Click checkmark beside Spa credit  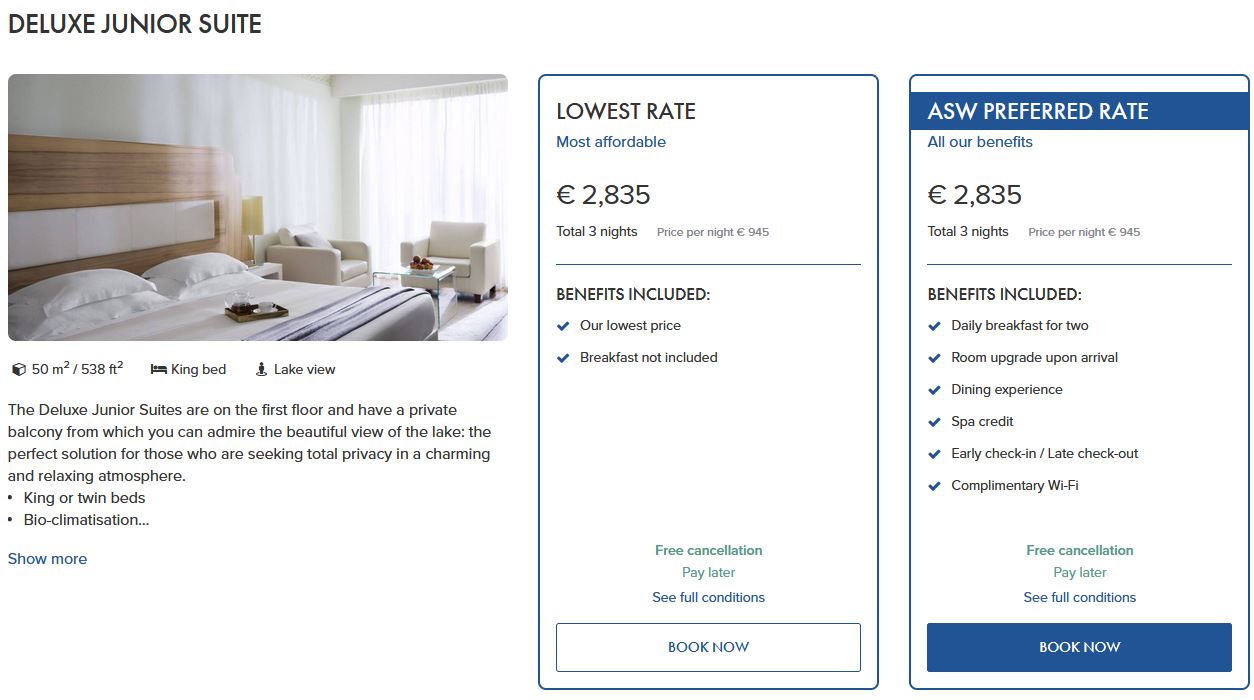[x=934, y=422]
